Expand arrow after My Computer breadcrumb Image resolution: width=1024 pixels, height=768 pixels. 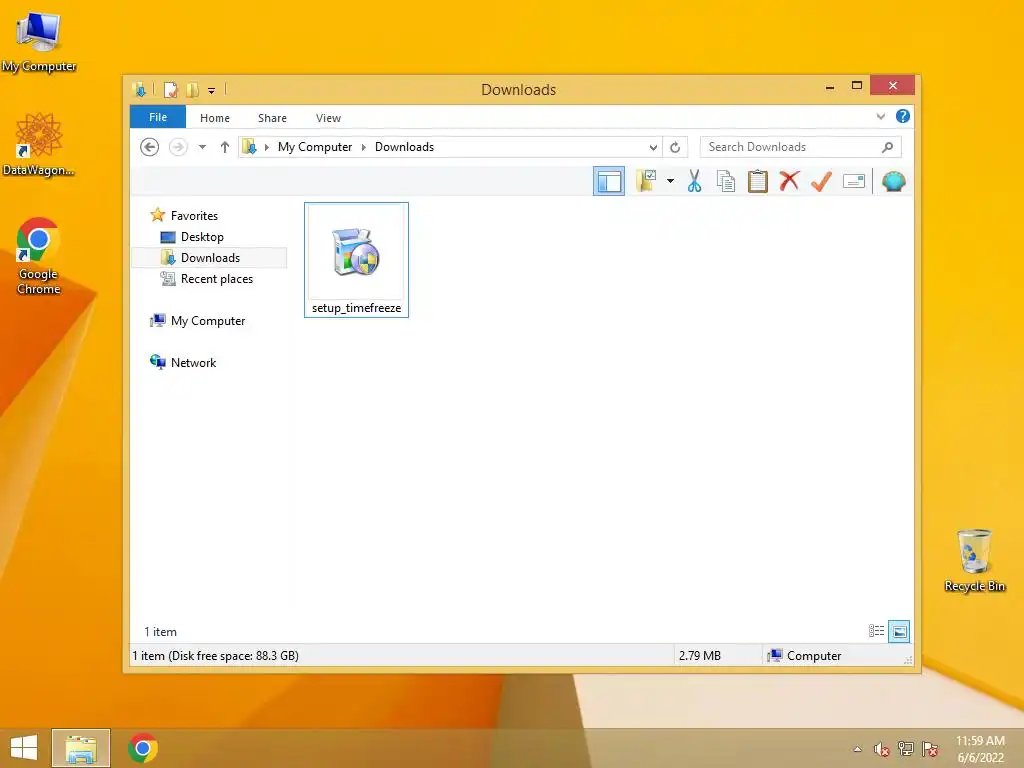click(x=364, y=147)
